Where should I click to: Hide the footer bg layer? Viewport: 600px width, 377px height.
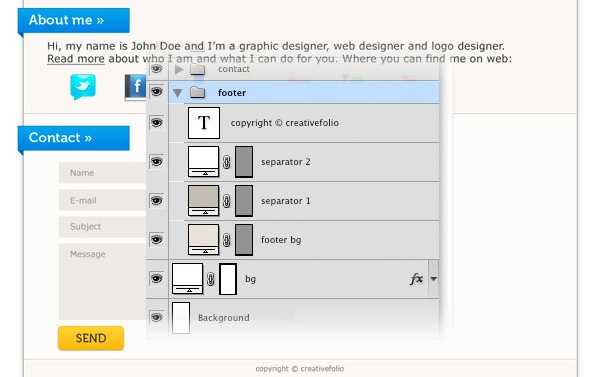tap(157, 240)
